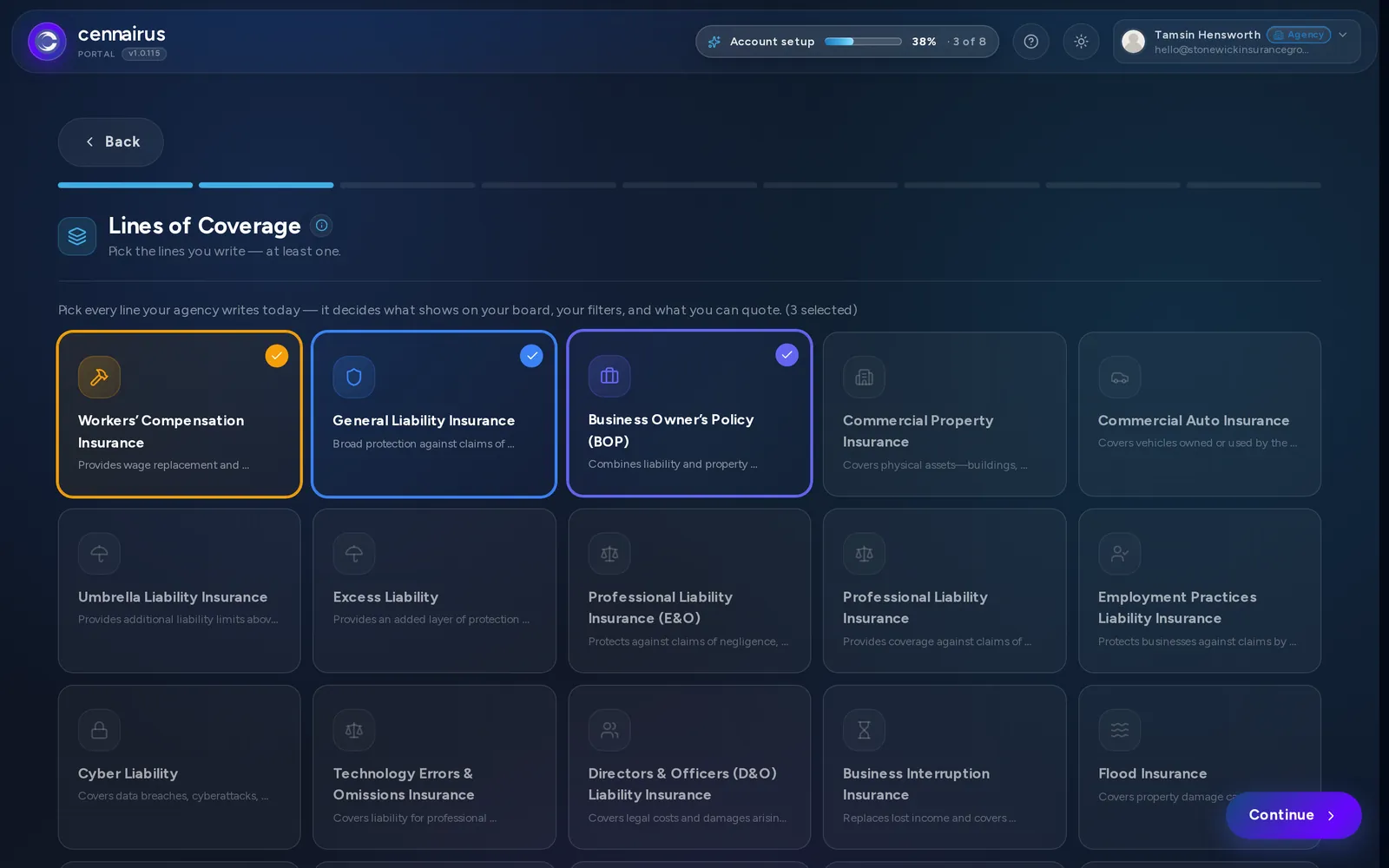Viewport: 1389px width, 868px height.
Task: Click the 38% account setup progress bar
Action: (x=863, y=42)
